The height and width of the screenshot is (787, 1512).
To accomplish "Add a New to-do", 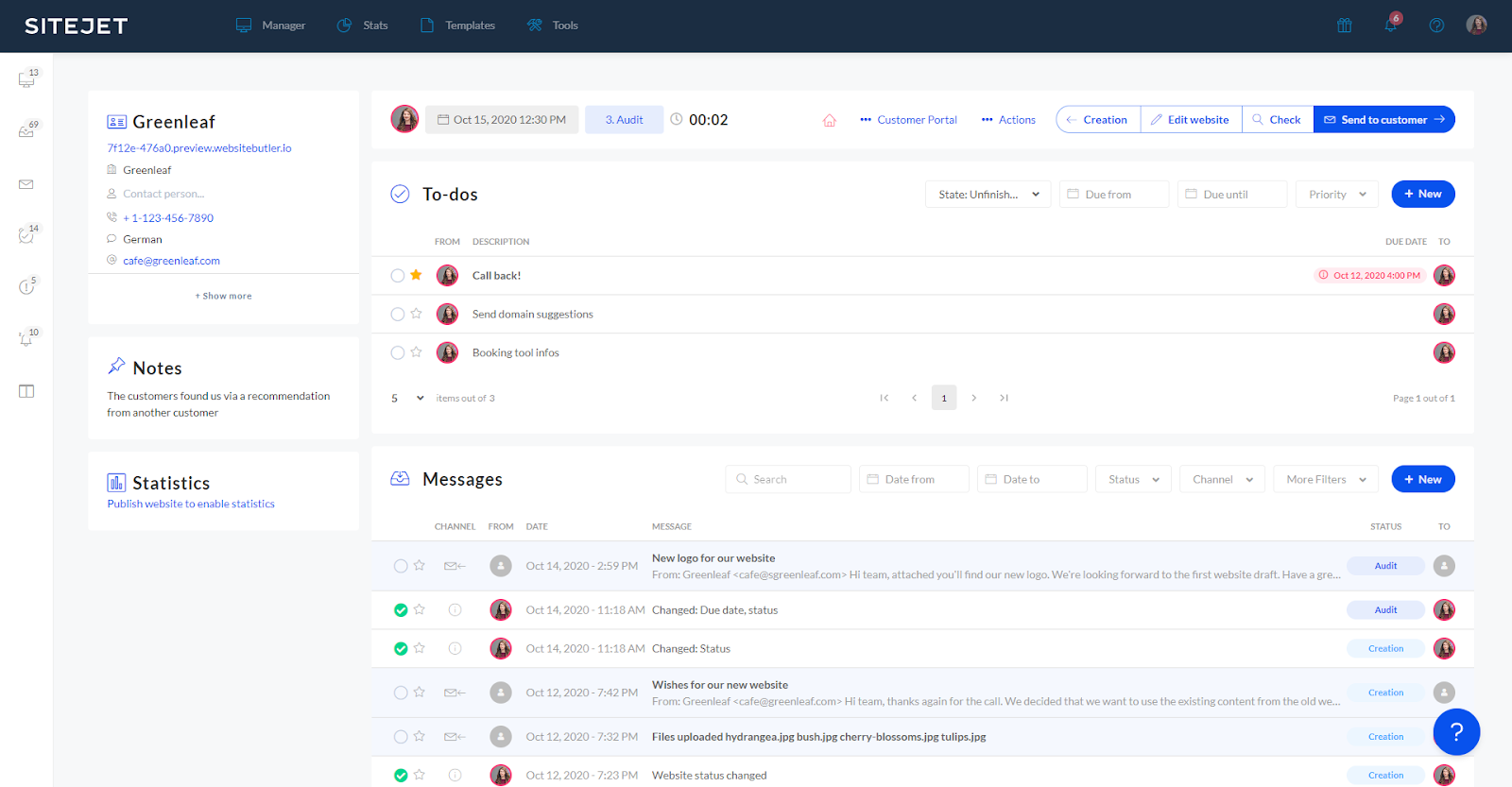I will 1423,194.
